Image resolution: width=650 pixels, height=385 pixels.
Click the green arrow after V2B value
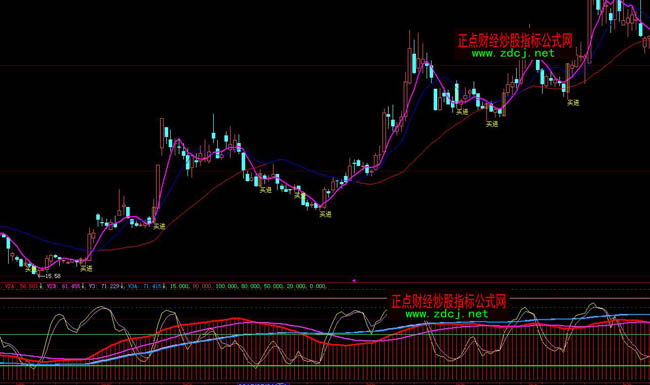(x=83, y=286)
